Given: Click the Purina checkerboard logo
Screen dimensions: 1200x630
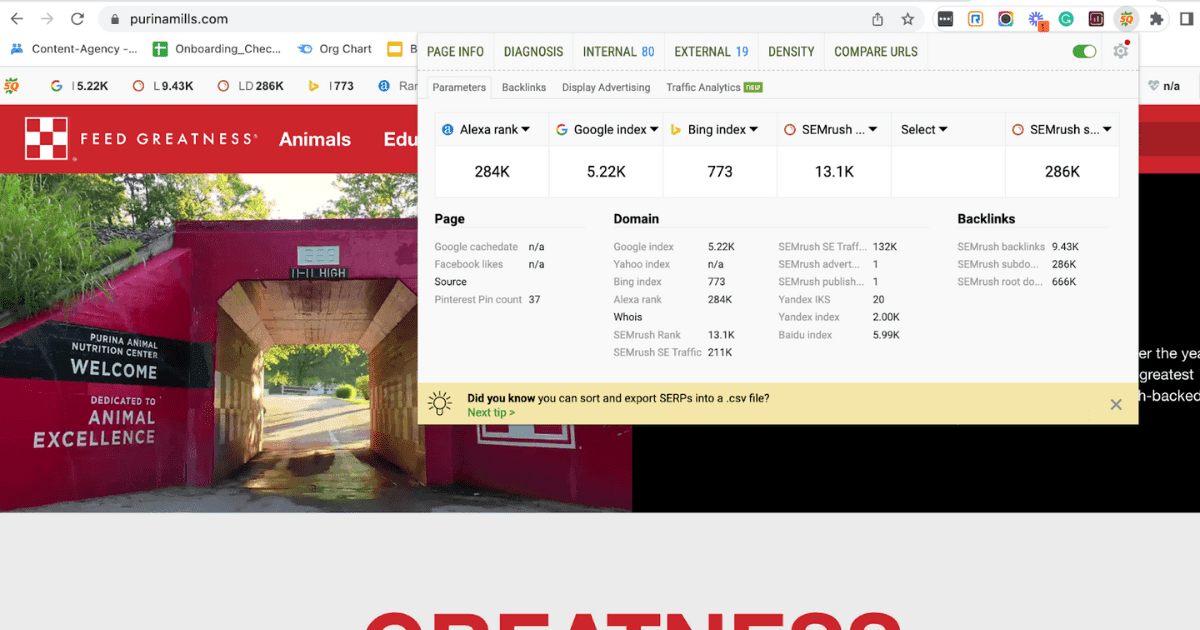Looking at the screenshot, I should 46,138.
